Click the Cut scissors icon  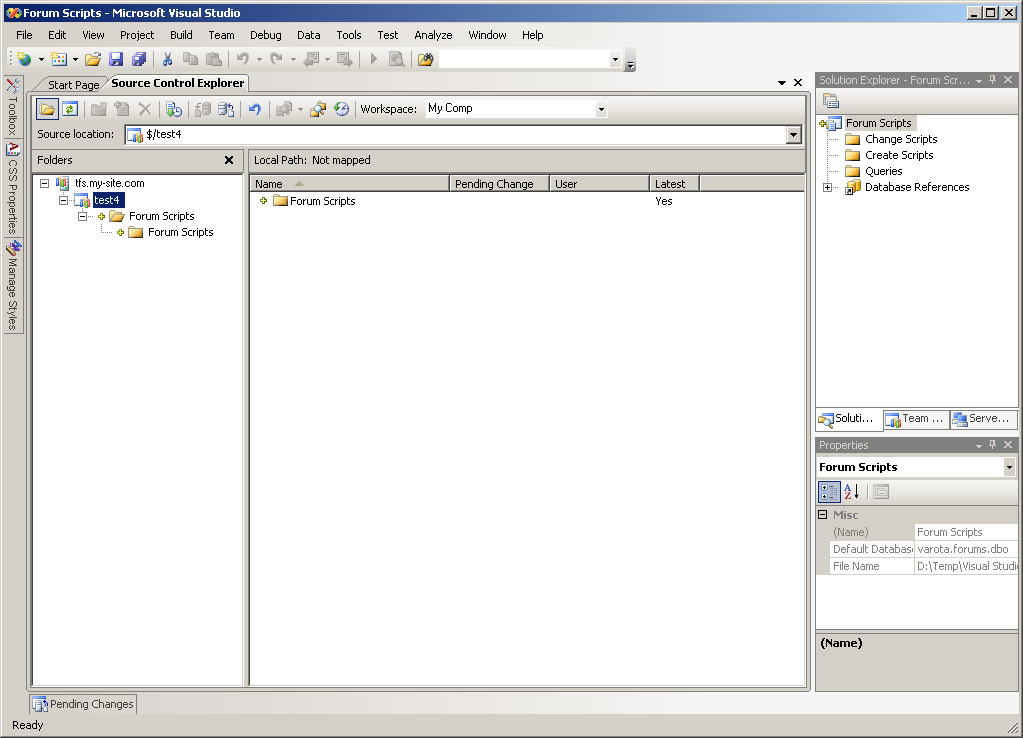coord(168,59)
